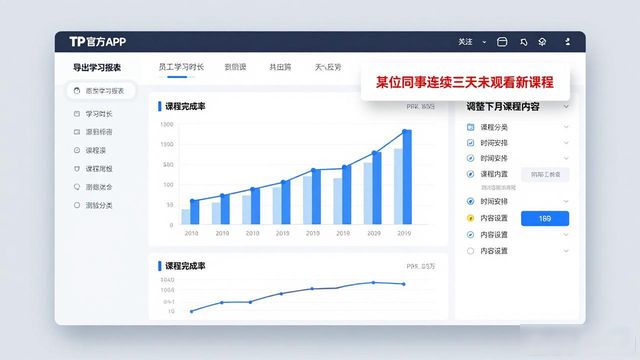This screenshot has height=360, width=640.
Task: Open the 学习时长 sidebar item
Action: click(98, 113)
